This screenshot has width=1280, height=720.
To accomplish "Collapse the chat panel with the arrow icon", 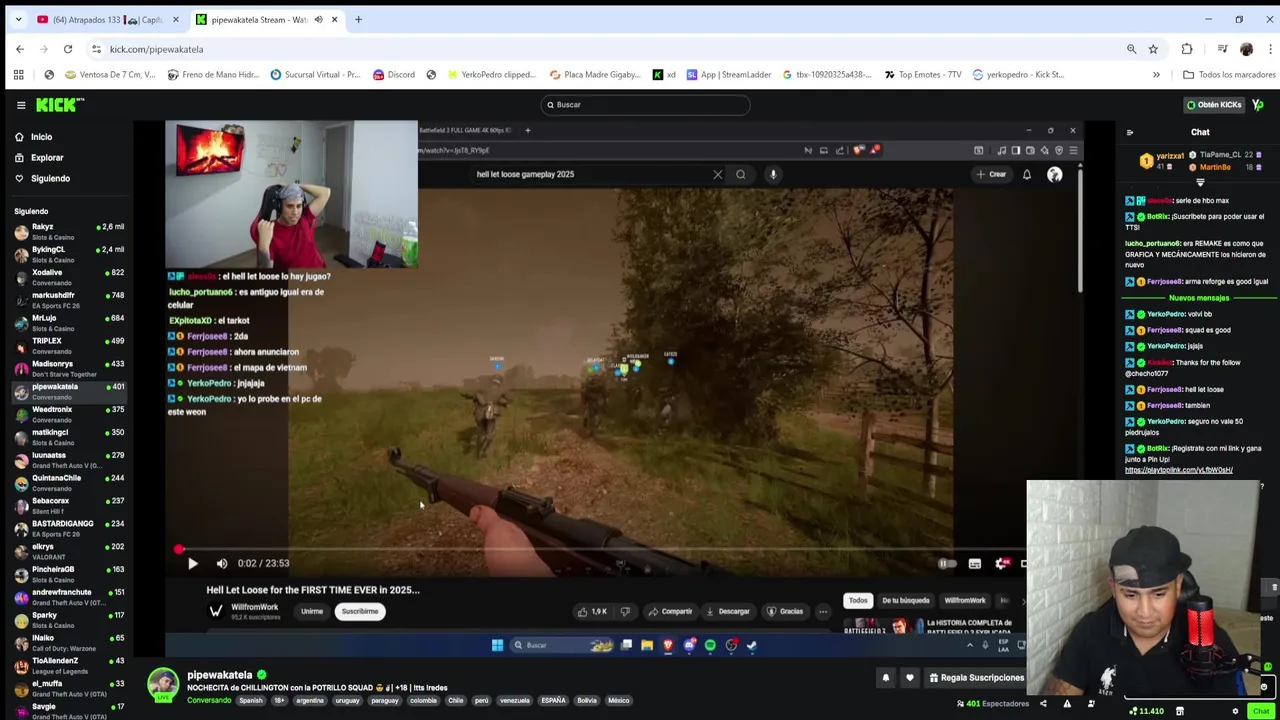I will click(x=1130, y=132).
